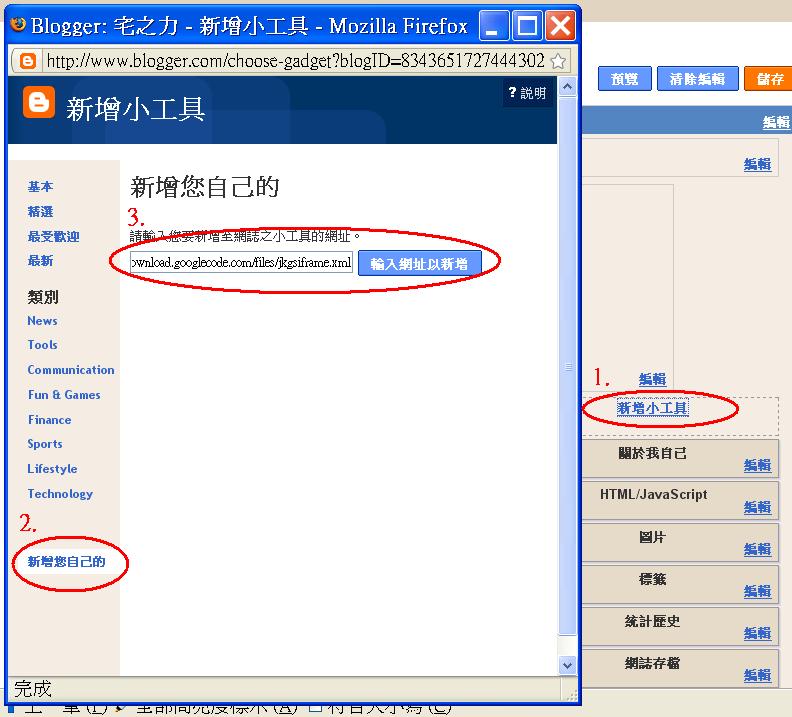Click the gadget URL input field

click(x=241, y=263)
